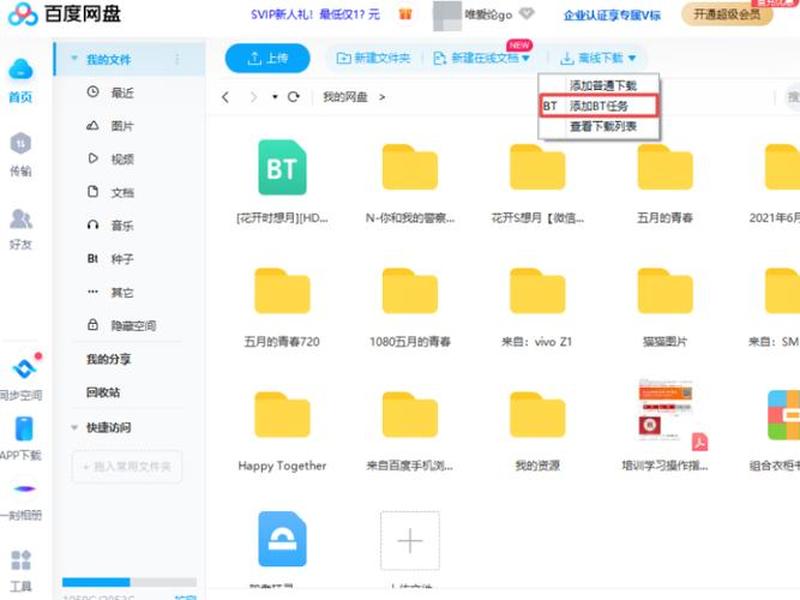Open 我的分享 my shares

[x=109, y=359]
